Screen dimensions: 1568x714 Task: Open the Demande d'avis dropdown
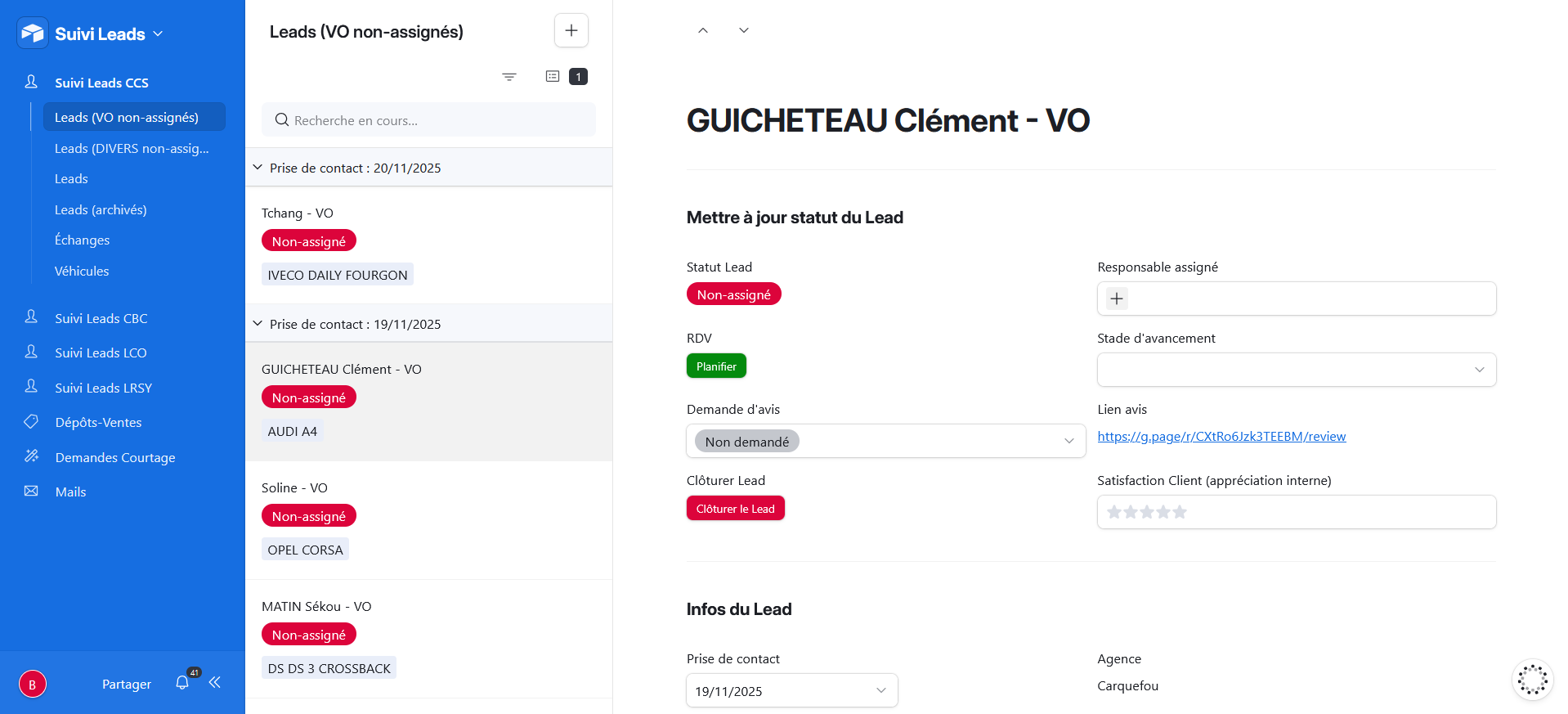(886, 441)
